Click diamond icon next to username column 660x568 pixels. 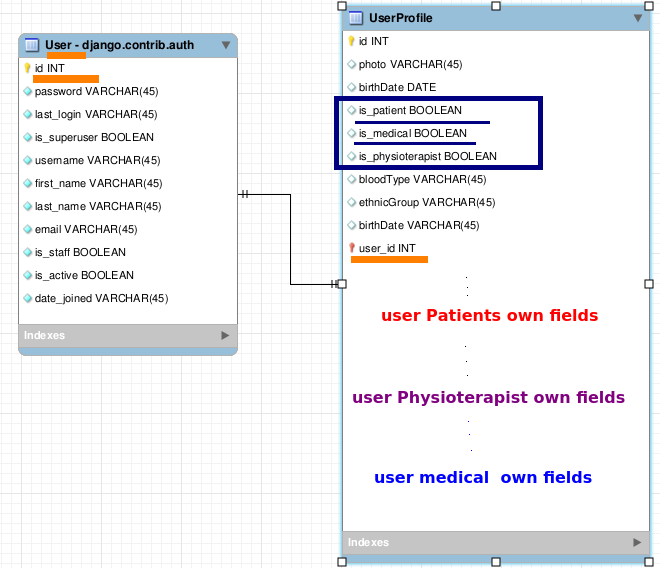28,160
